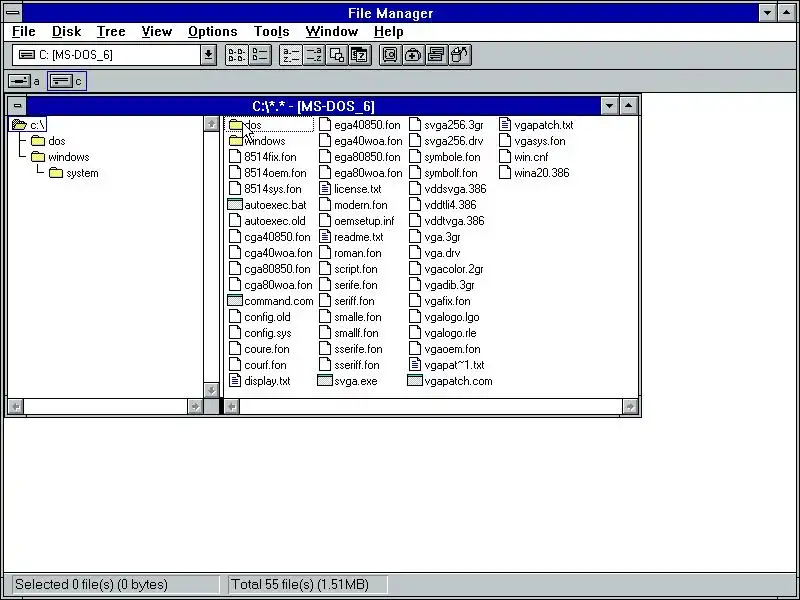Minimize the C:\*.* child window
800x600 pixels.
click(x=609, y=106)
